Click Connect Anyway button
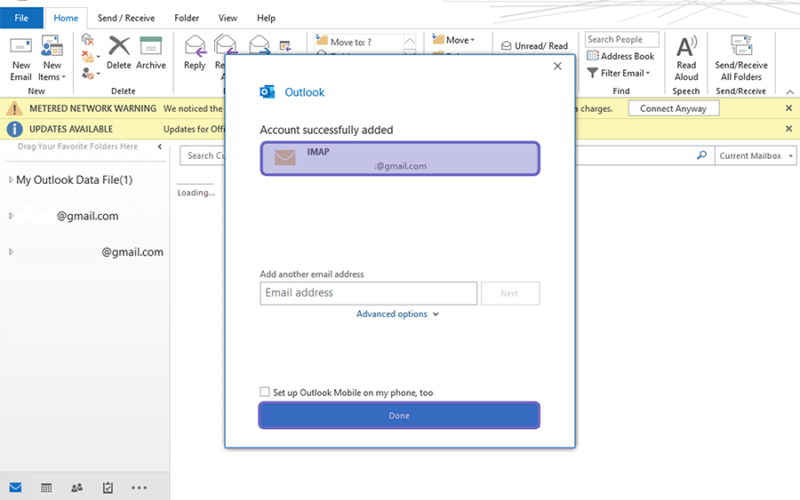 point(673,108)
